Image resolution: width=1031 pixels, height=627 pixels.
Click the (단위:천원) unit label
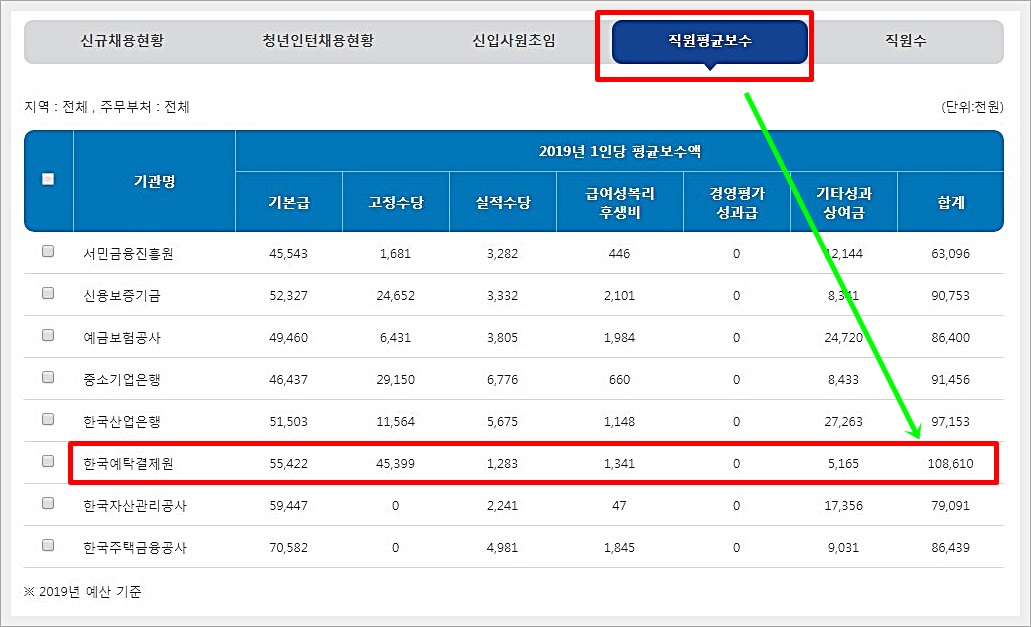point(972,107)
